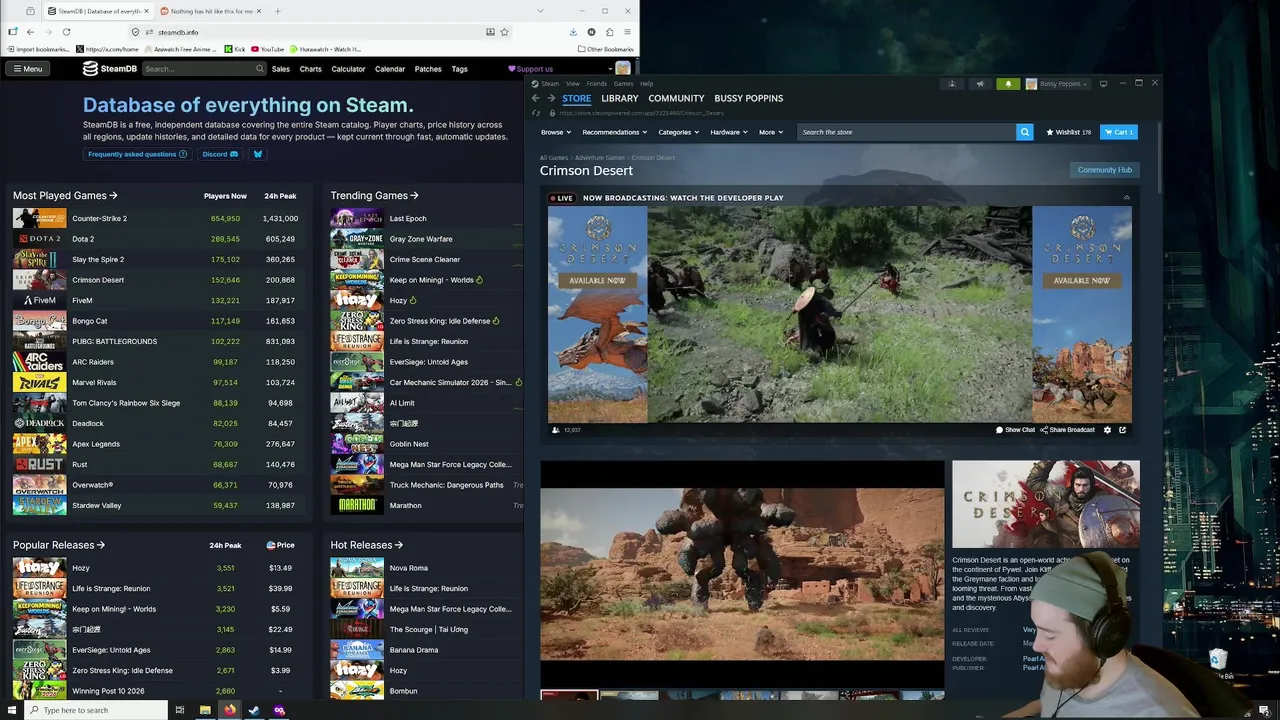This screenshot has width=1280, height=720.
Task: Click the Counter-Strike 2 game thumbnail
Action: coord(39,218)
